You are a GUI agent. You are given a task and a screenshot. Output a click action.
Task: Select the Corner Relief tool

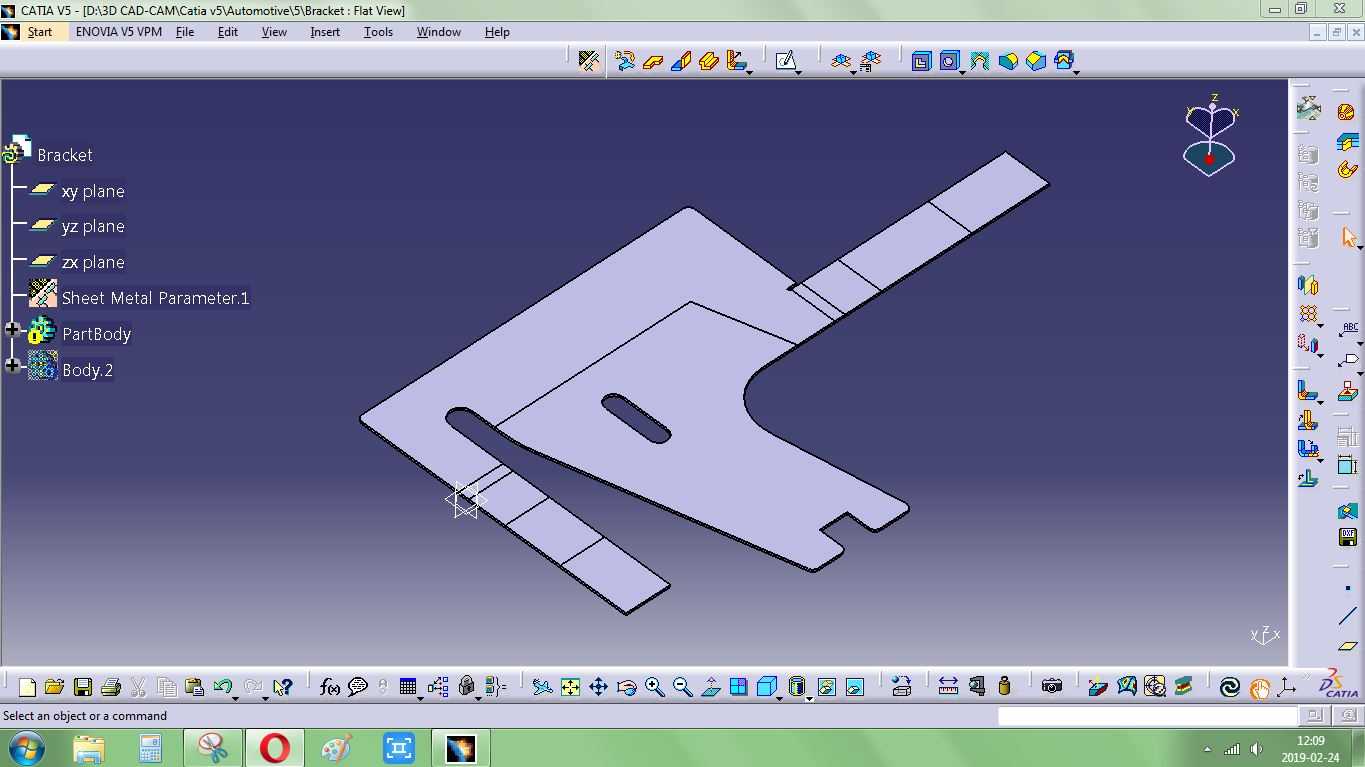coord(979,61)
